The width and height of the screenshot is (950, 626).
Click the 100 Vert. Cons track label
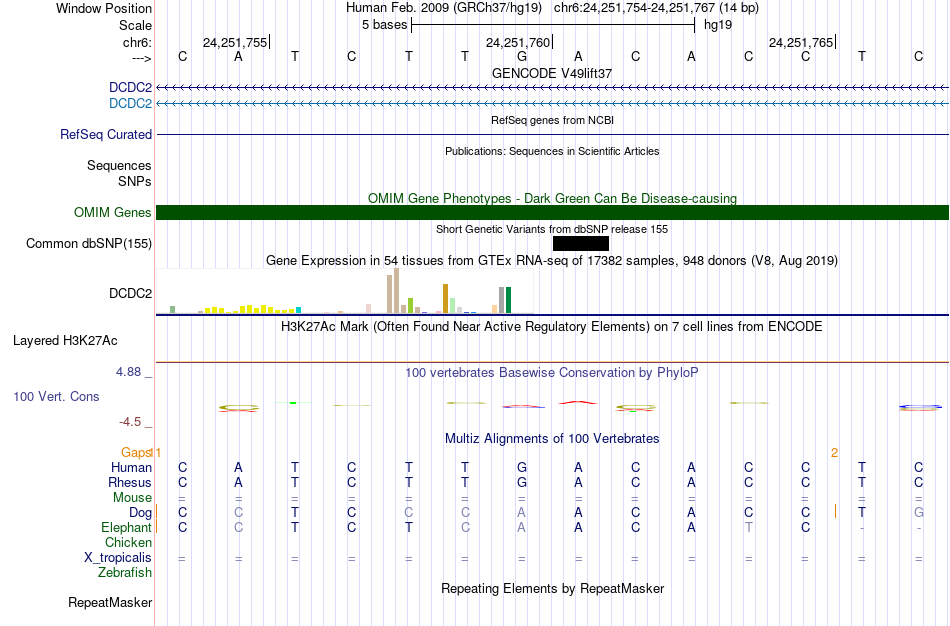click(x=56, y=396)
